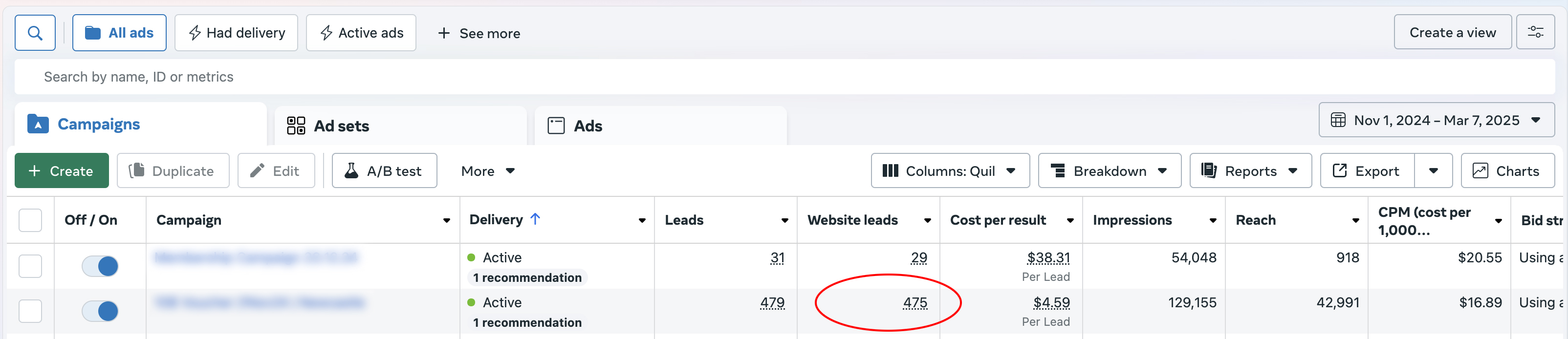Click the magnifying glass search icon
1568x339 pixels.
coord(35,33)
